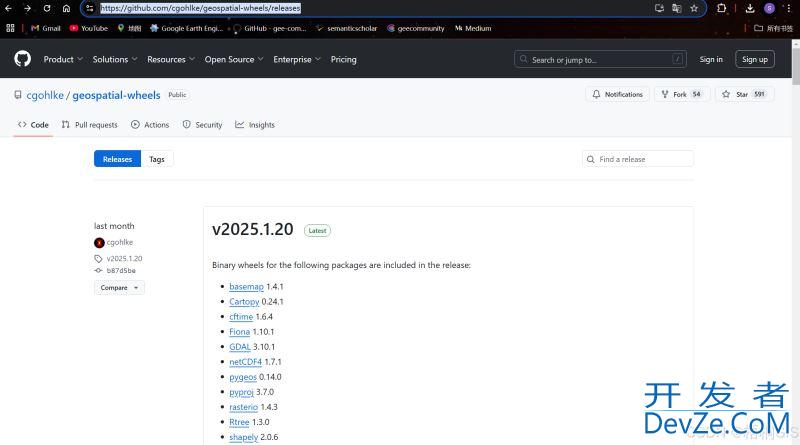Focus the Find a release field
Viewport: 800px width, 445px height.
(x=638, y=159)
